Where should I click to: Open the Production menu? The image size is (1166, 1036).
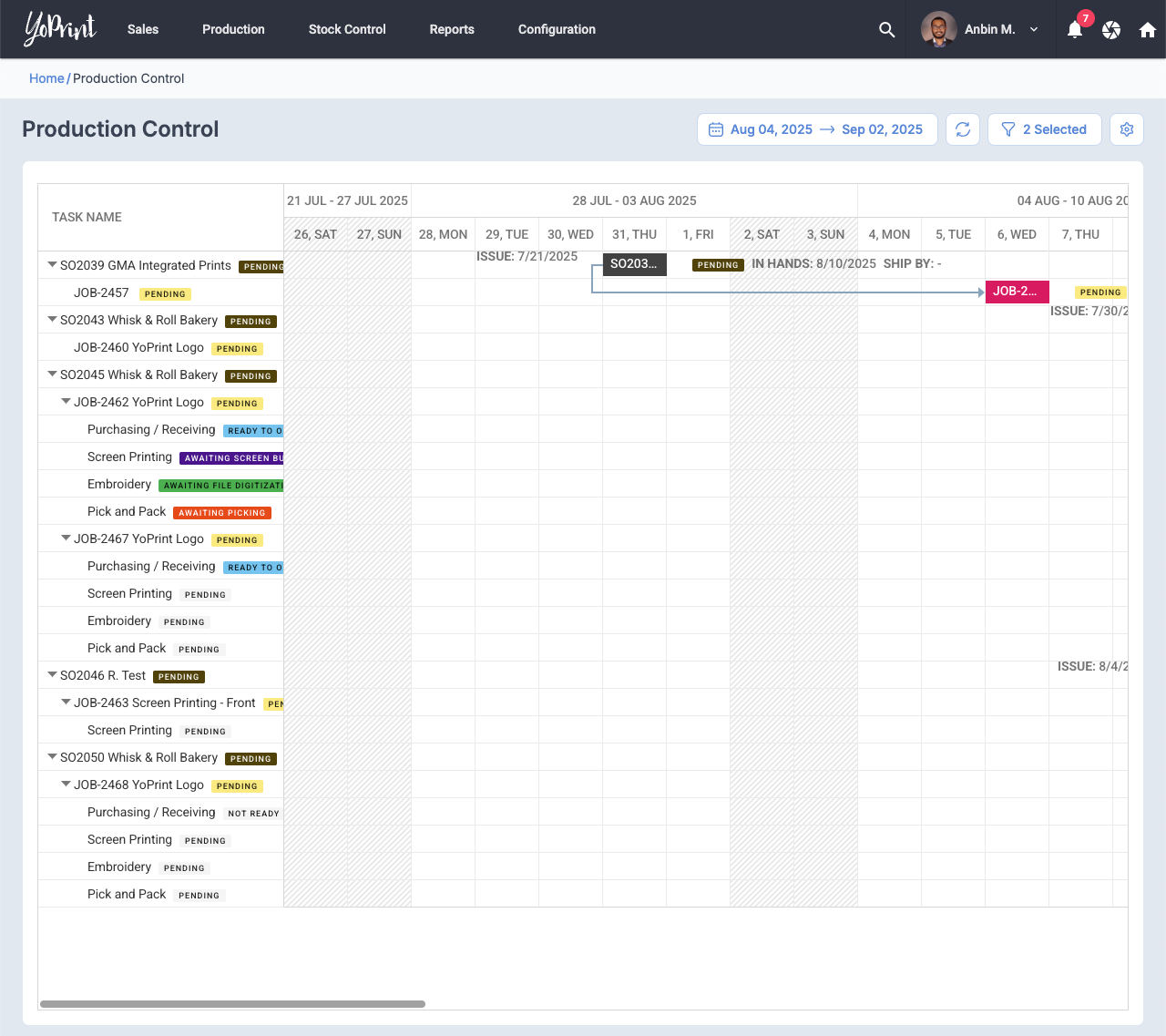[233, 29]
